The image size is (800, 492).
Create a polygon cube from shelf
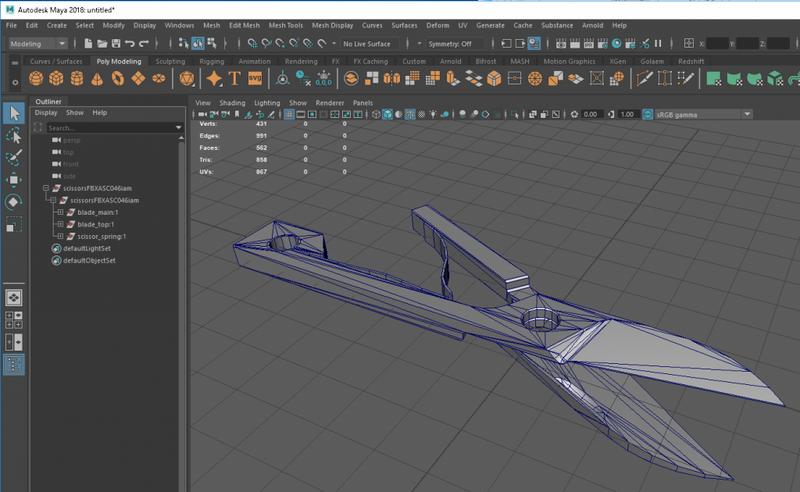56,79
